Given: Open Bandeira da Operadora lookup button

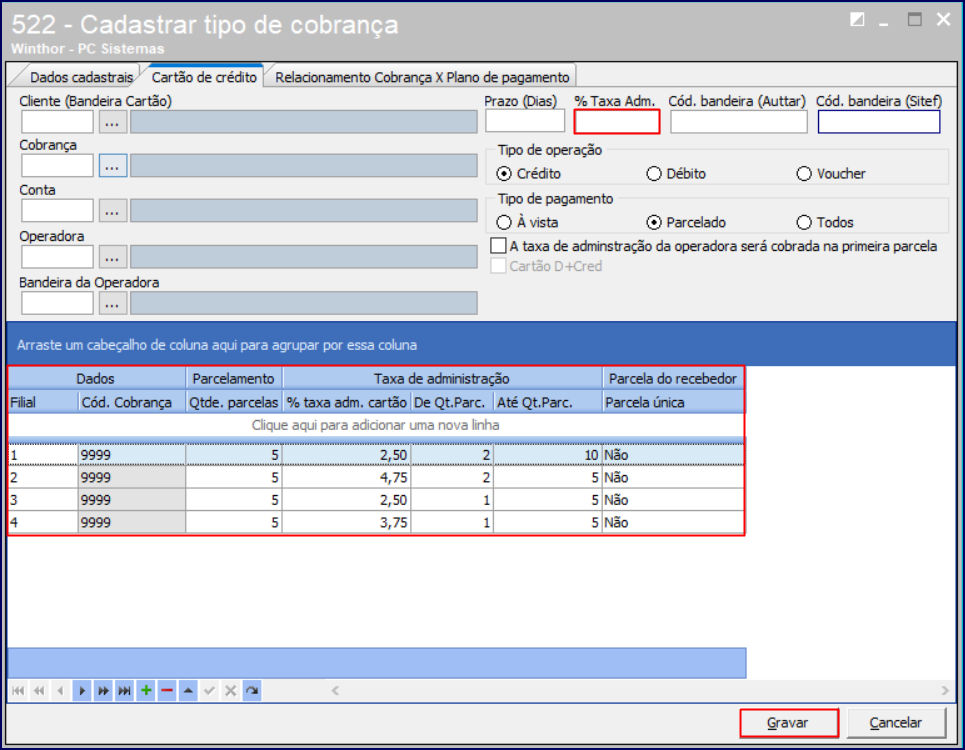Looking at the screenshot, I should pyautogui.click(x=112, y=303).
